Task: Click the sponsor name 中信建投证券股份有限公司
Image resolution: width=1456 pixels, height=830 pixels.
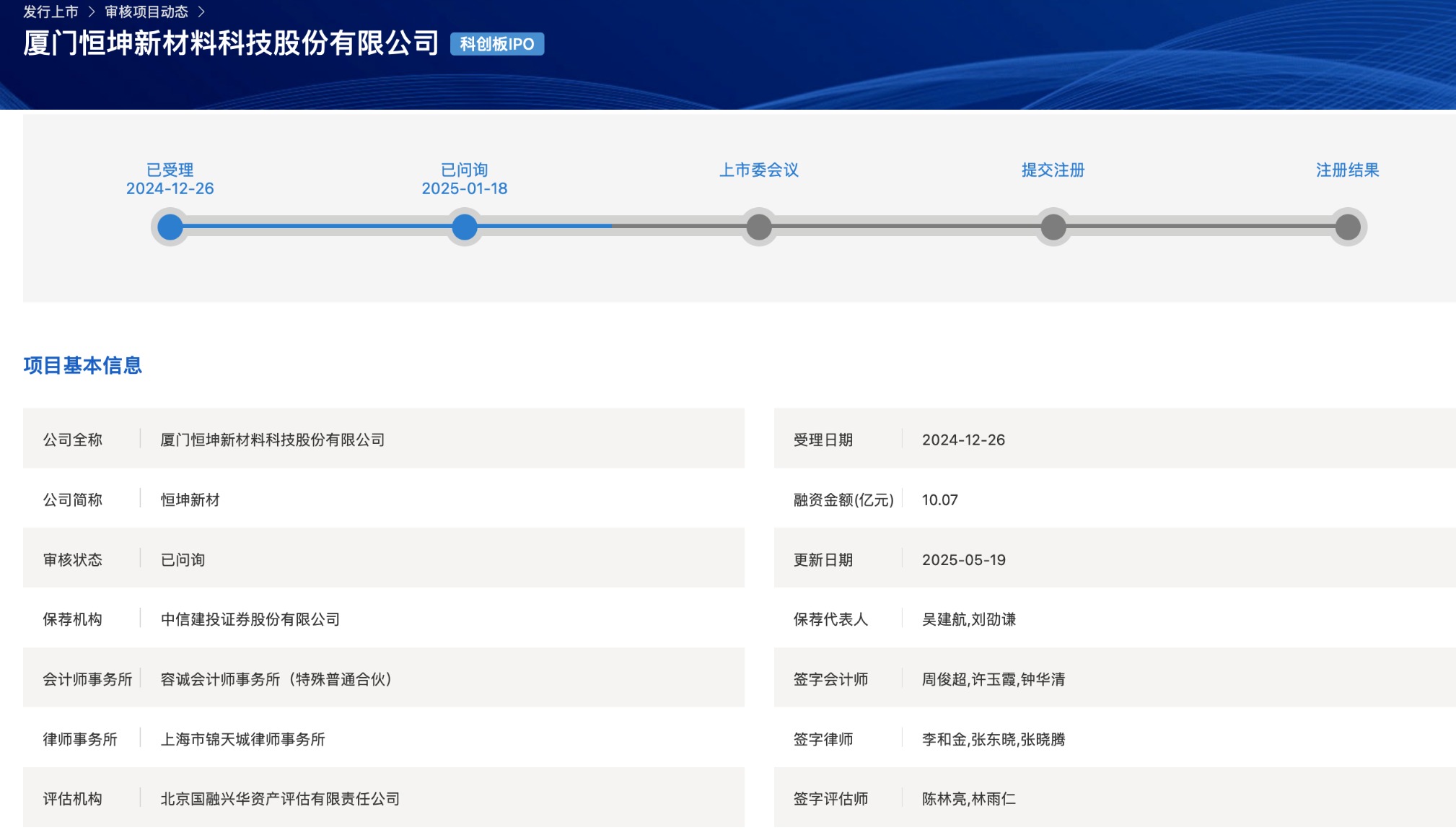Action: click(x=250, y=619)
